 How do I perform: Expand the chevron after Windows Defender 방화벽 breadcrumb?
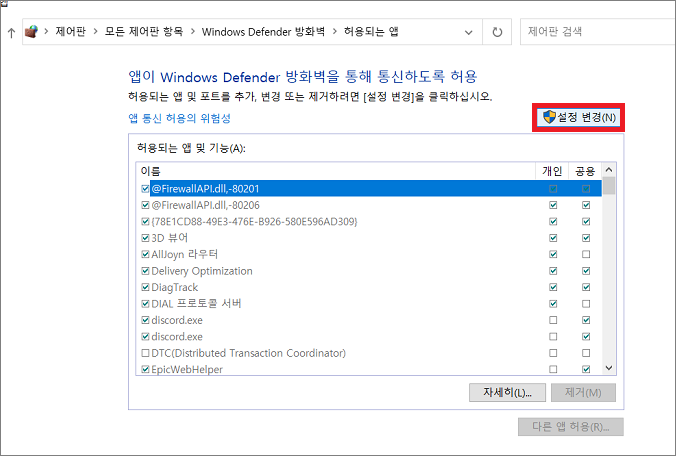pyautogui.click(x=335, y=31)
